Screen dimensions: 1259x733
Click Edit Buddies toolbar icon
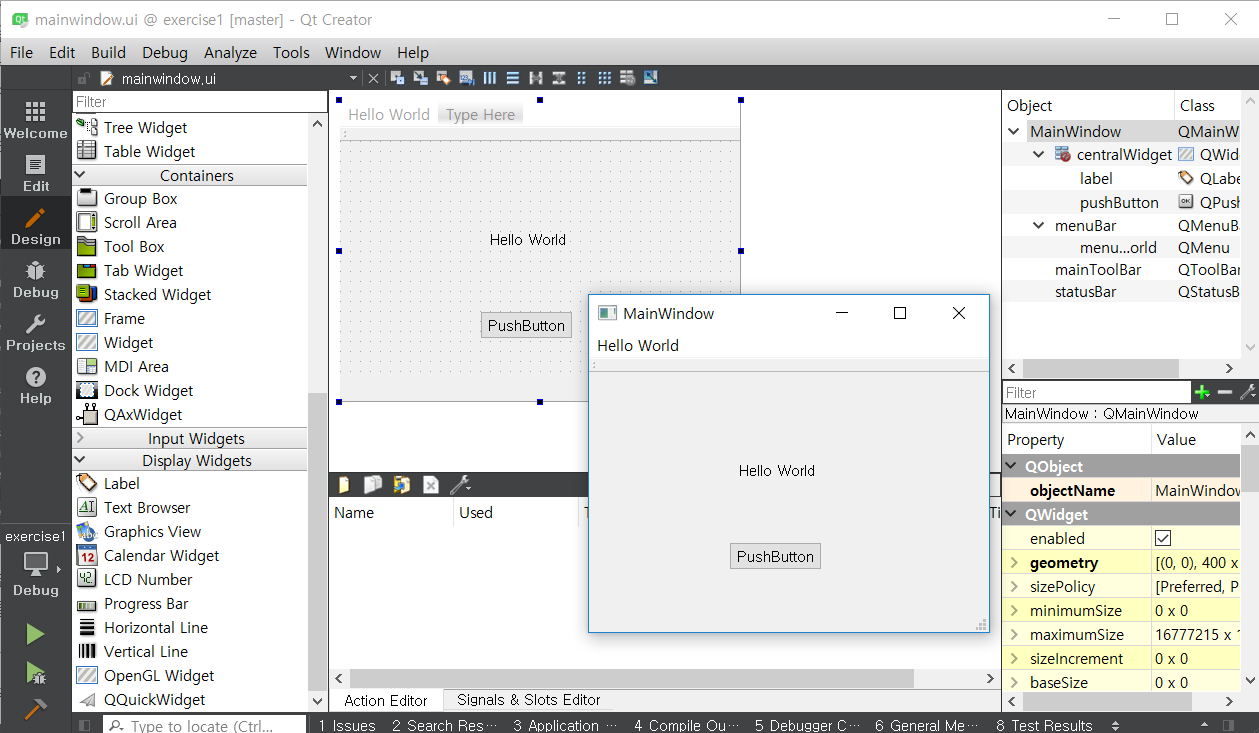click(444, 78)
